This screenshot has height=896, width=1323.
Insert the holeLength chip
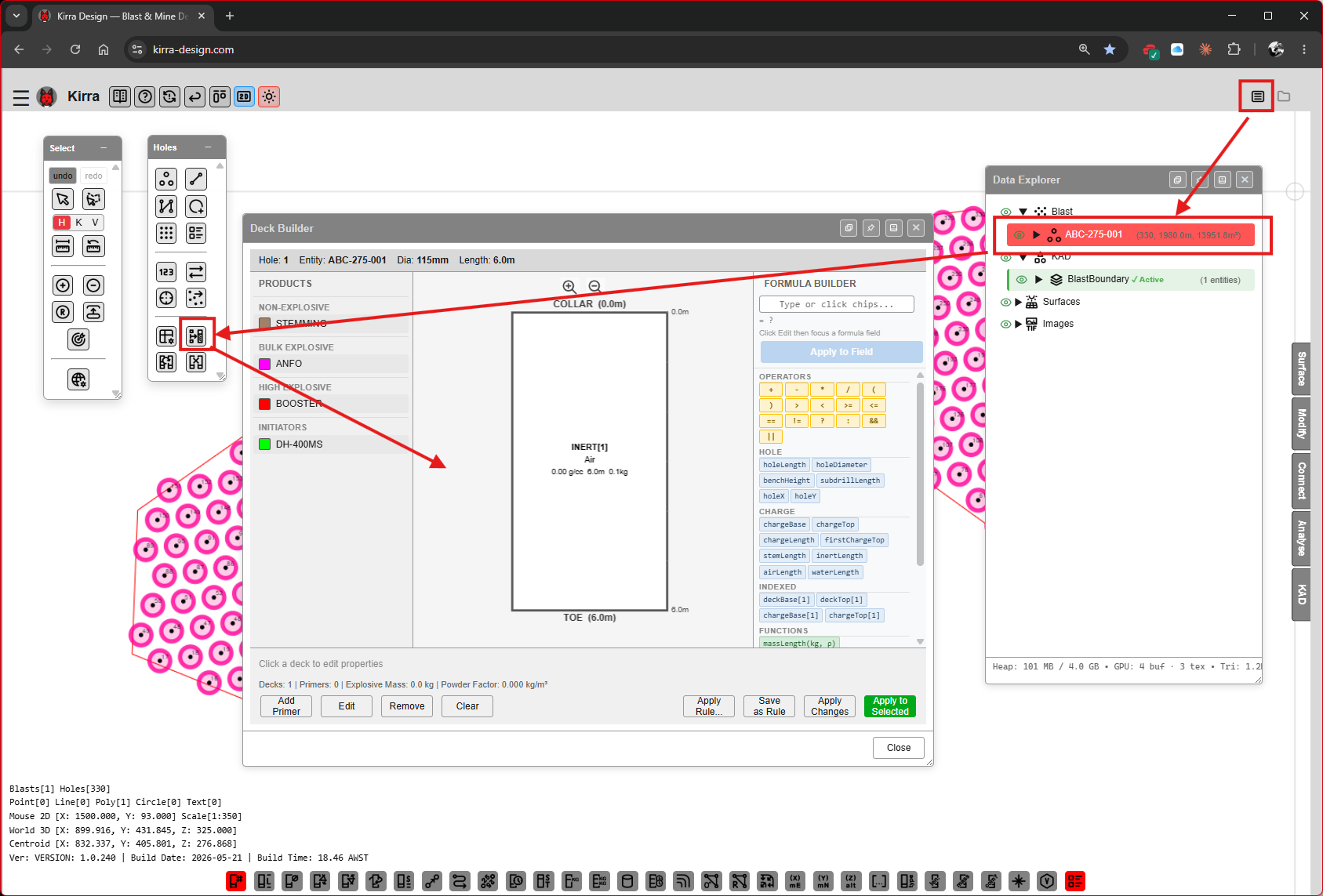point(784,465)
